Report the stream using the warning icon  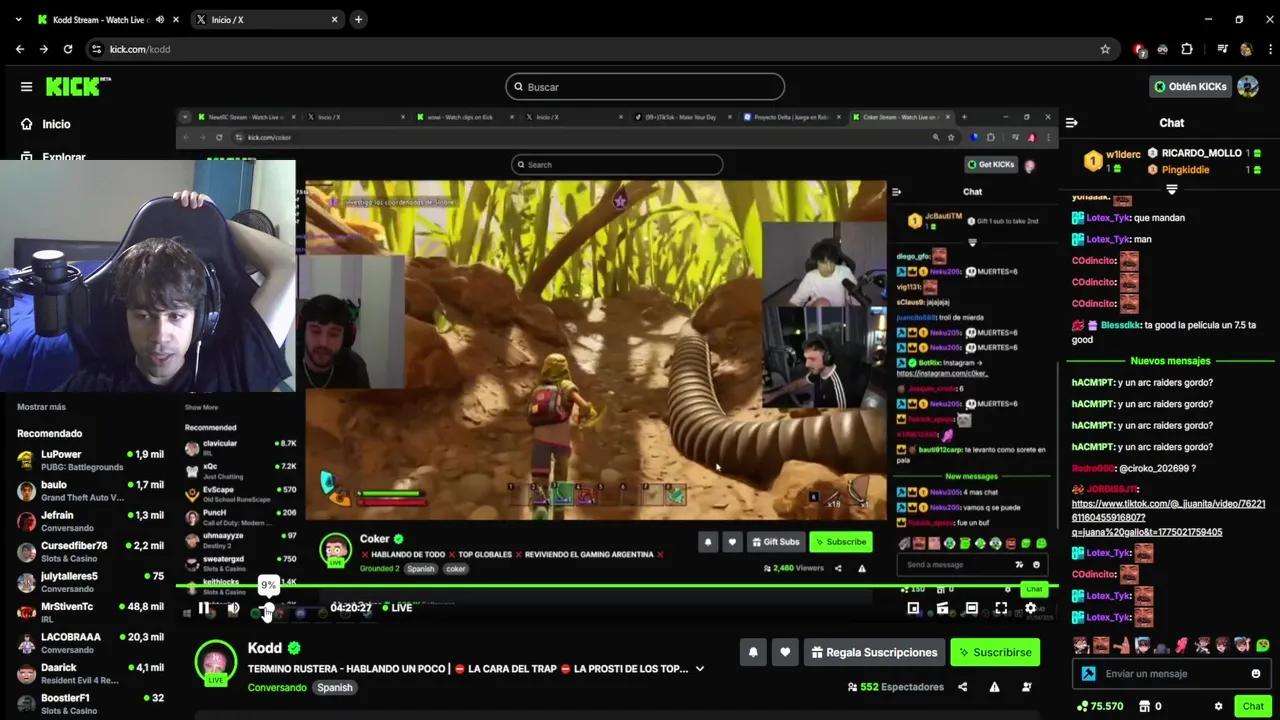point(994,687)
